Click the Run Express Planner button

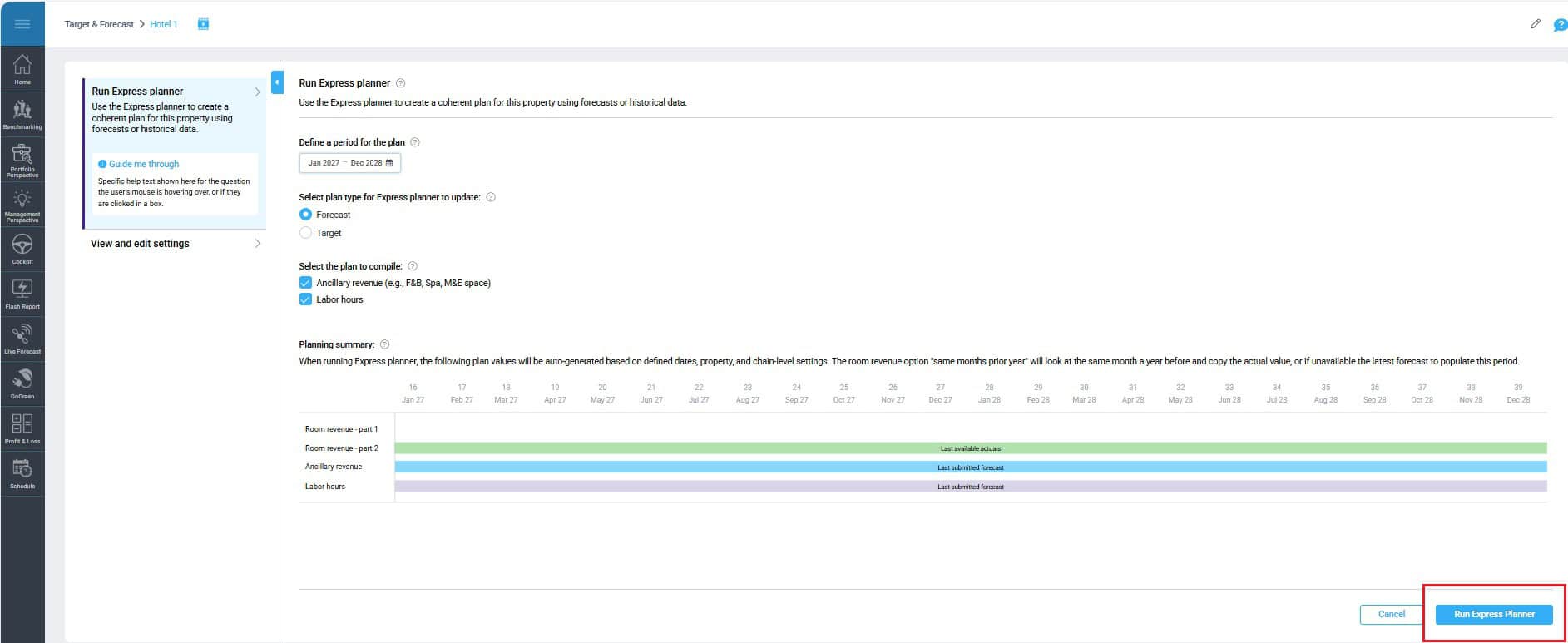(x=1494, y=614)
